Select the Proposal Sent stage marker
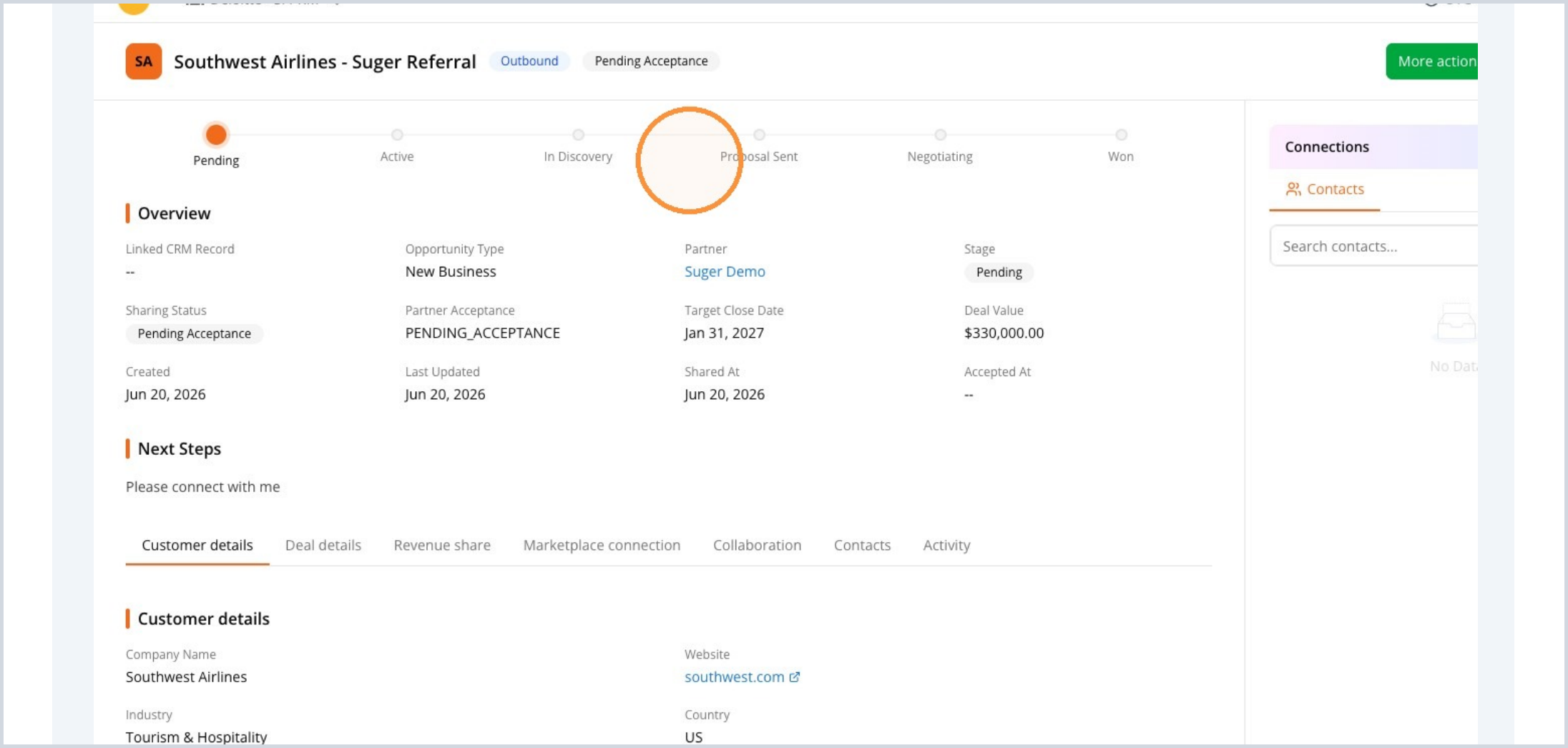 point(759,134)
